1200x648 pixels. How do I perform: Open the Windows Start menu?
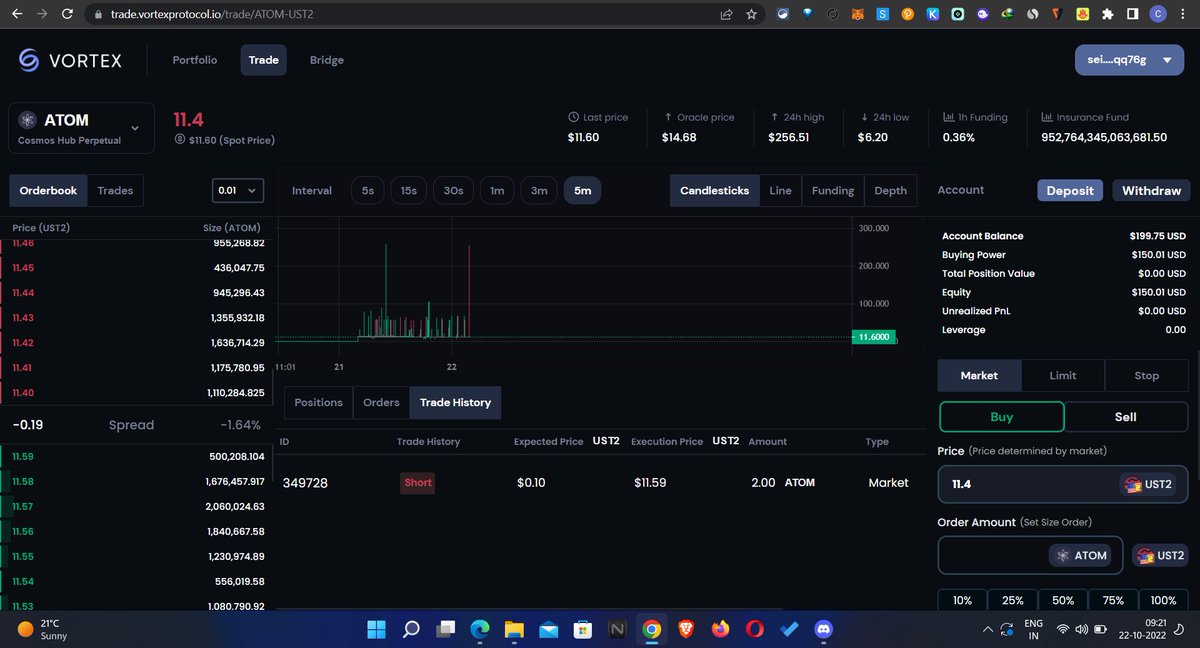pyautogui.click(x=377, y=629)
